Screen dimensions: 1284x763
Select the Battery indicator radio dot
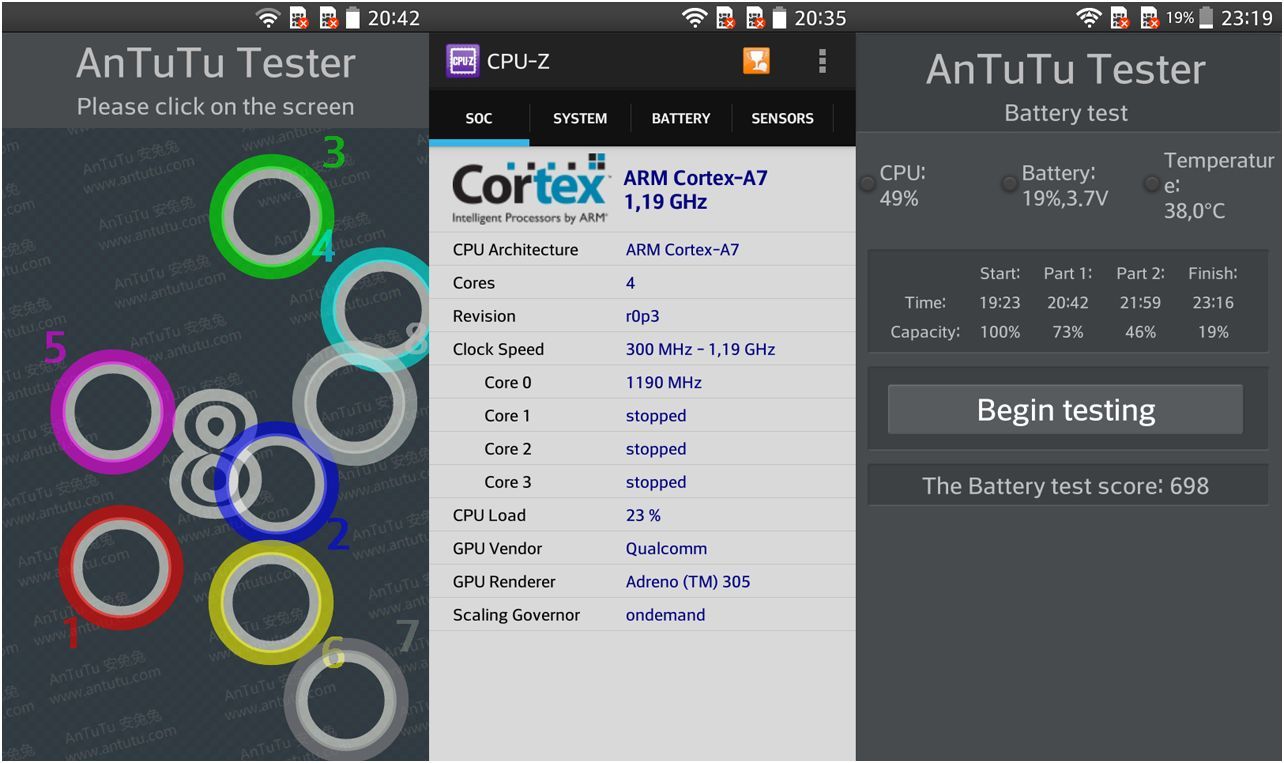(1009, 184)
